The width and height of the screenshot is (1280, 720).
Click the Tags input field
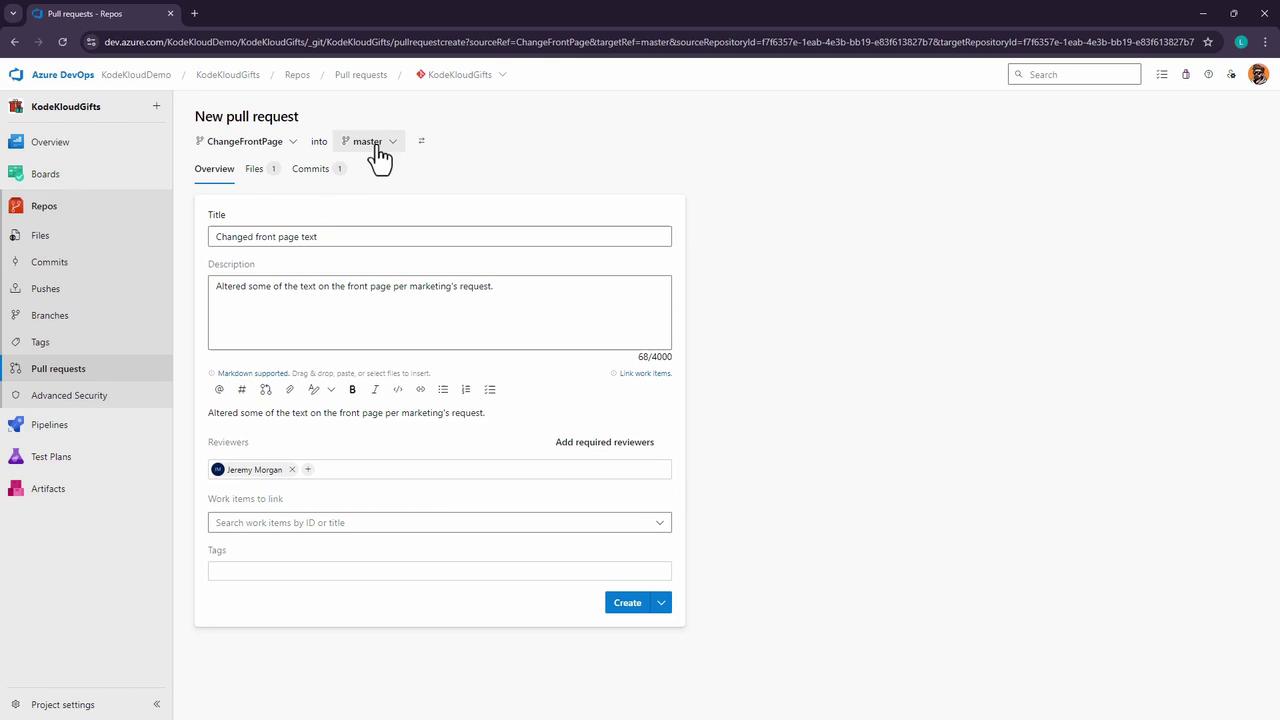tap(440, 571)
